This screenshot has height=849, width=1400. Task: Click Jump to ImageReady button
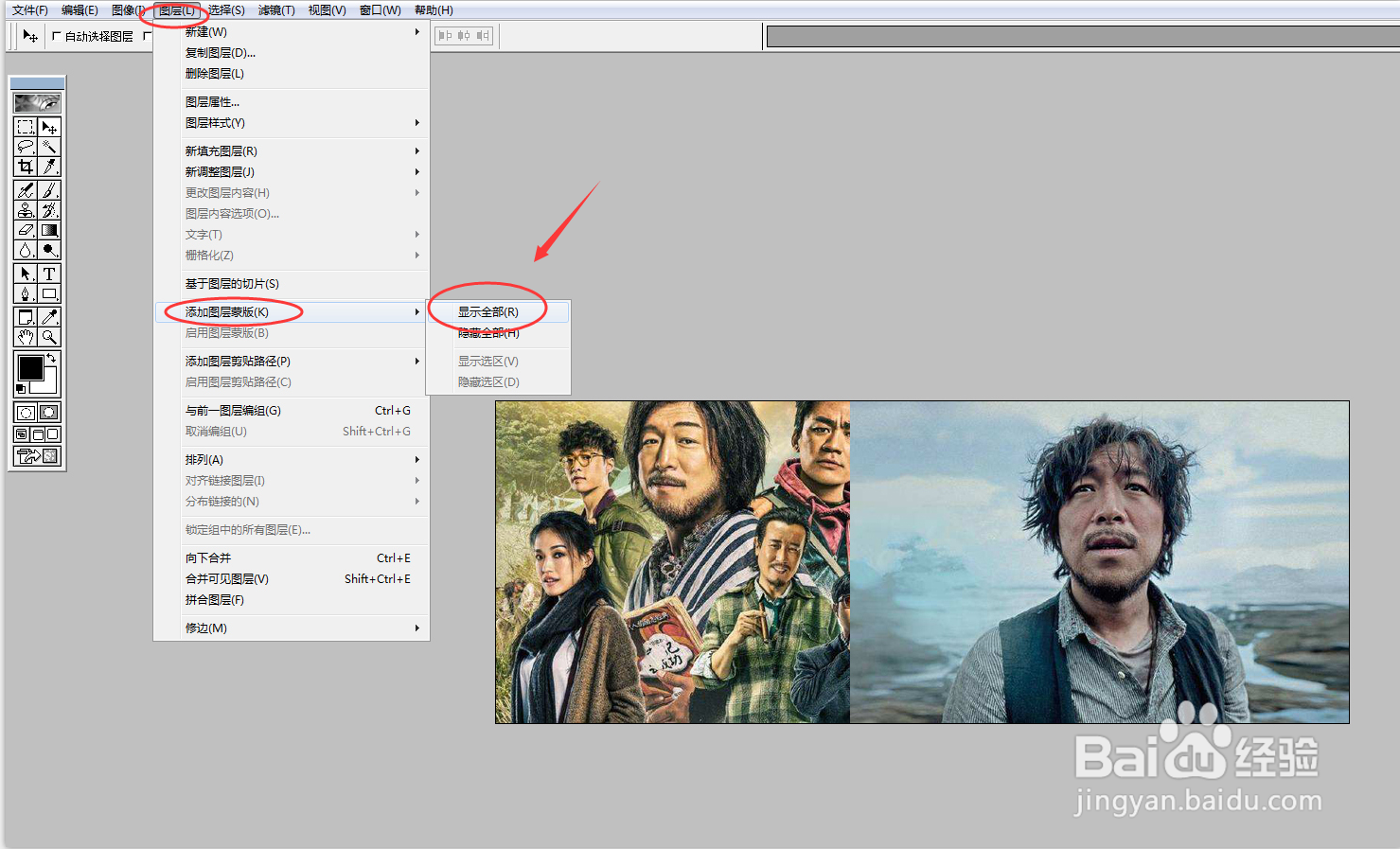[37, 456]
